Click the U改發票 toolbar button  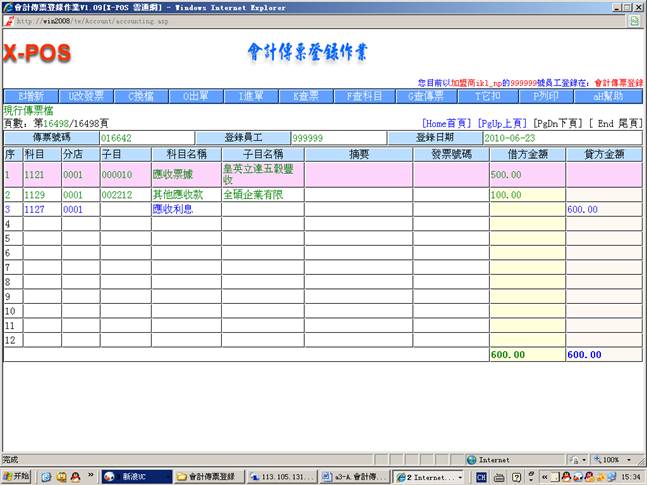point(87,96)
